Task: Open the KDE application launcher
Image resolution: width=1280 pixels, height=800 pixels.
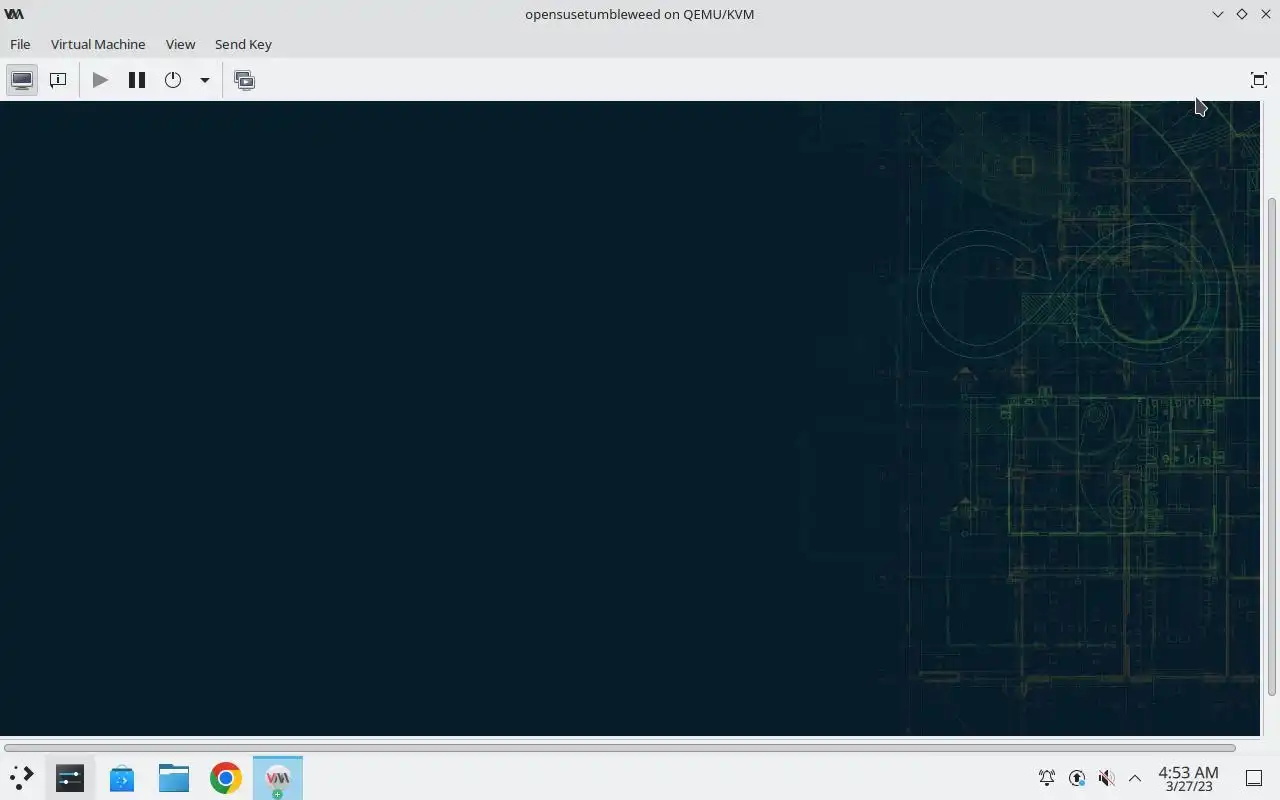Action: point(21,777)
